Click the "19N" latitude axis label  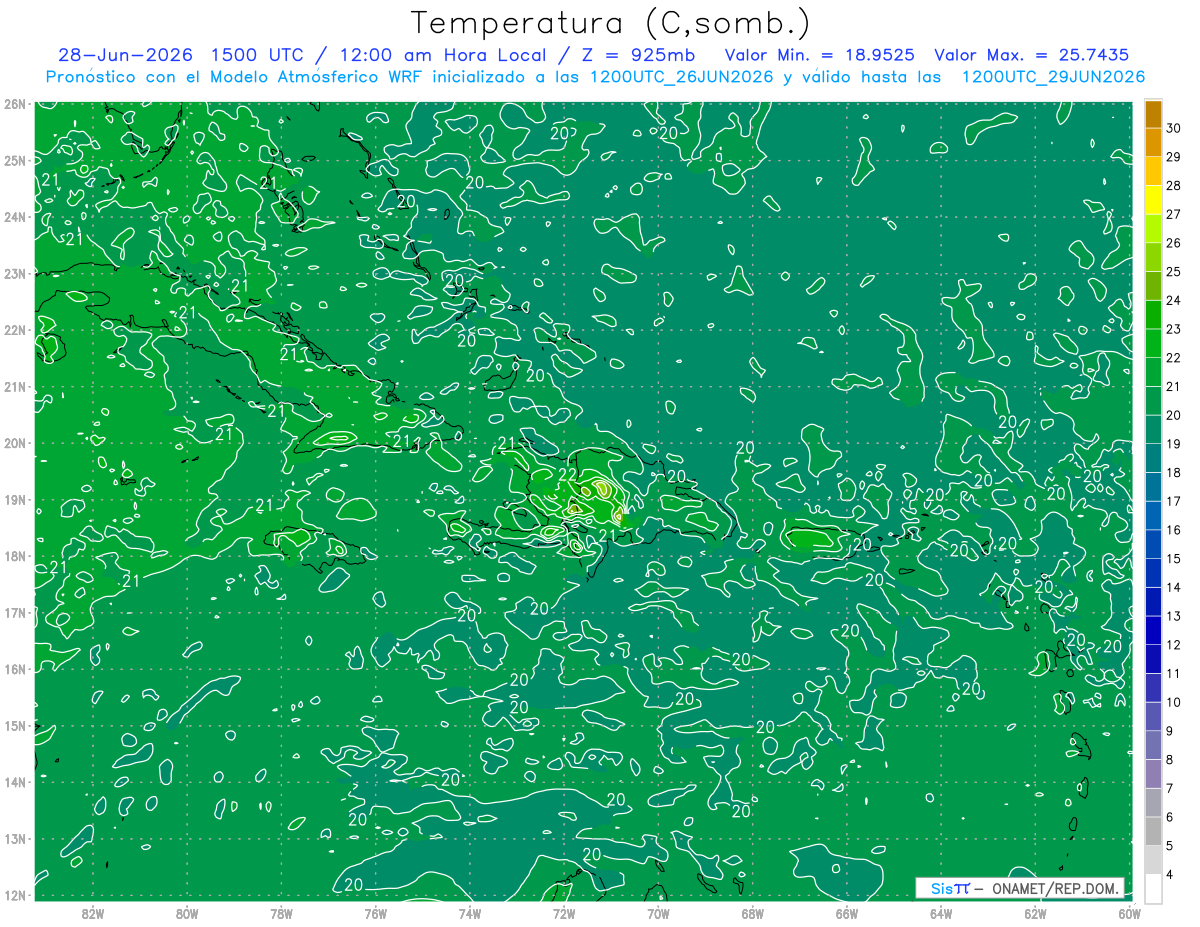click(x=15, y=499)
